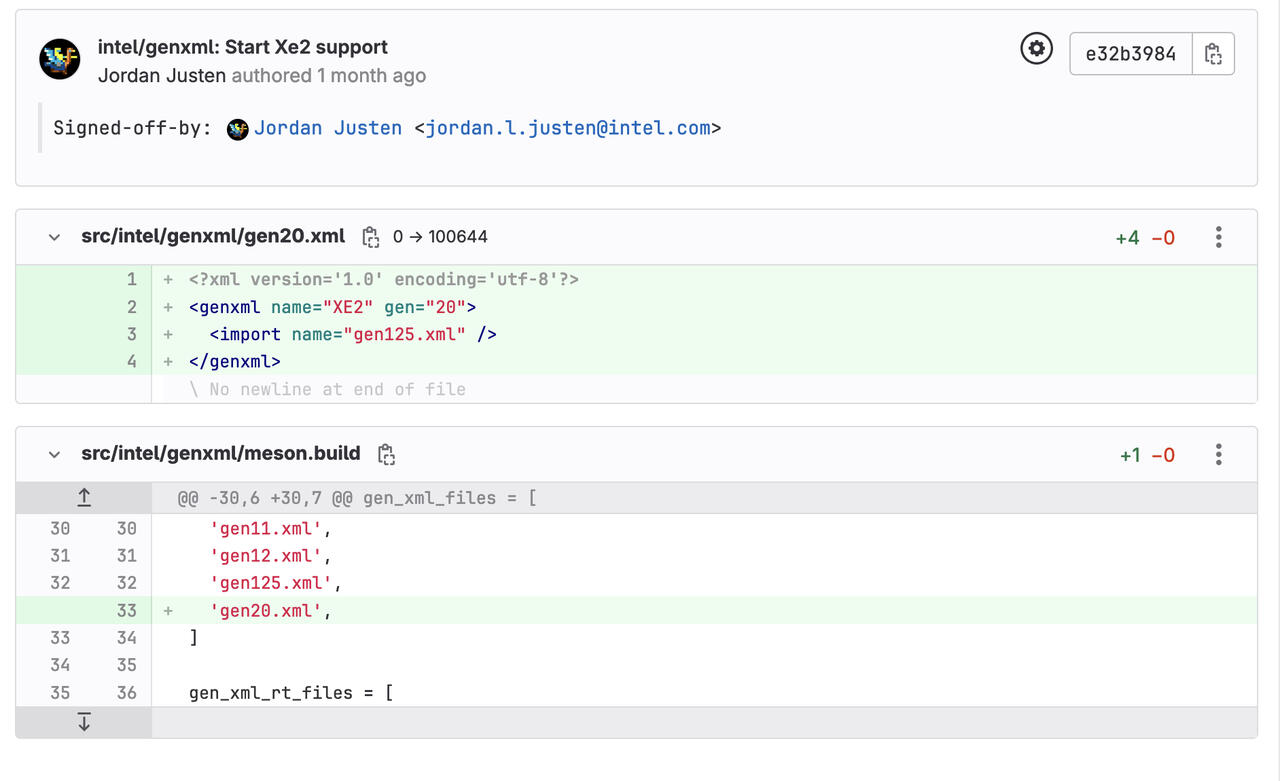This screenshot has height=781, width=1280.
Task: Click the small avatar beside Signed-off-by
Action: click(x=237, y=128)
